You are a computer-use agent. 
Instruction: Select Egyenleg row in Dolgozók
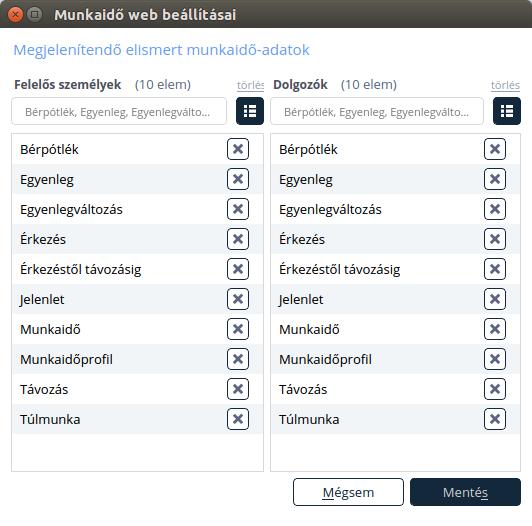tap(396, 179)
